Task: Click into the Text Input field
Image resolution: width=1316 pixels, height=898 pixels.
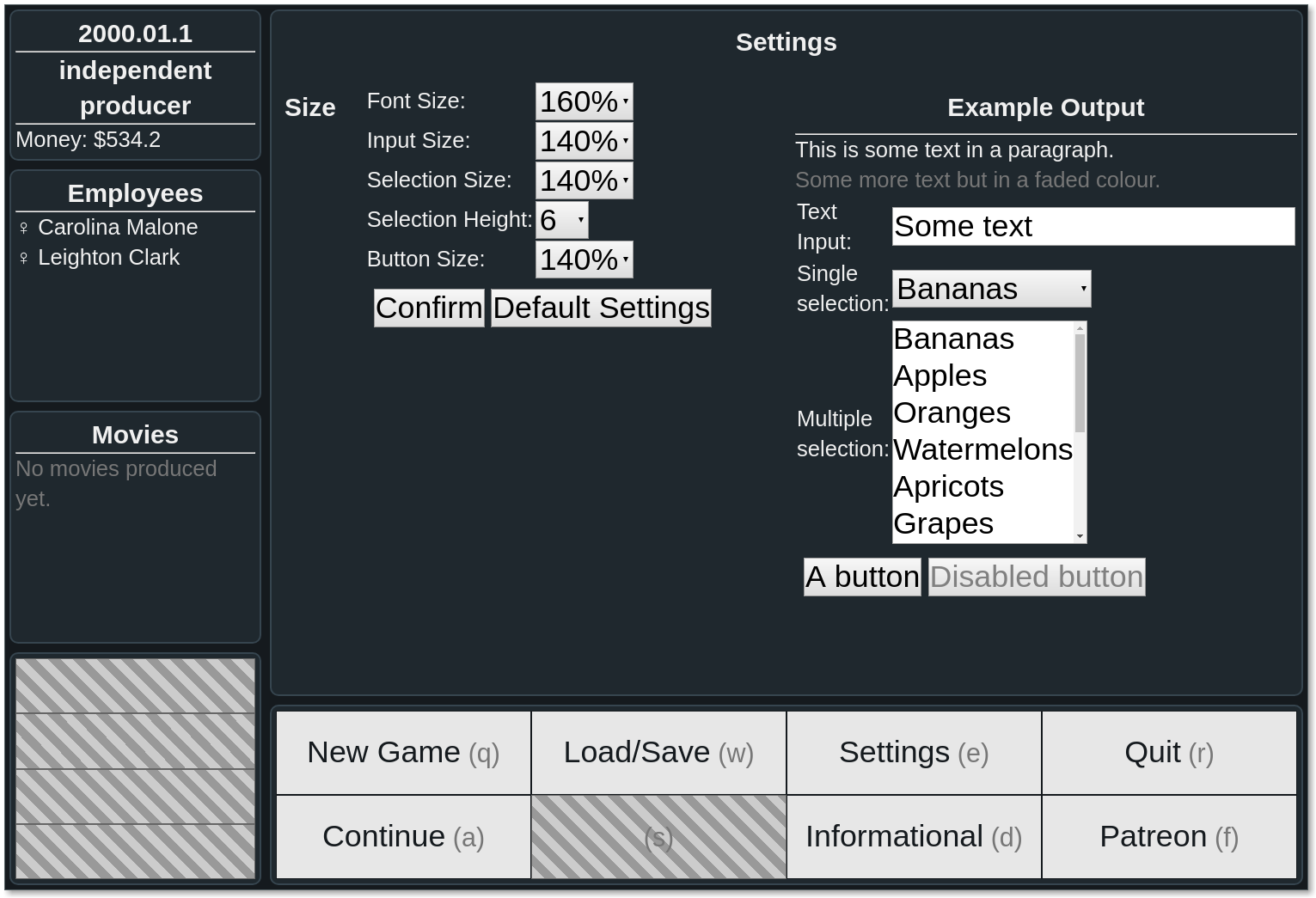Action: pyautogui.click(x=1093, y=226)
